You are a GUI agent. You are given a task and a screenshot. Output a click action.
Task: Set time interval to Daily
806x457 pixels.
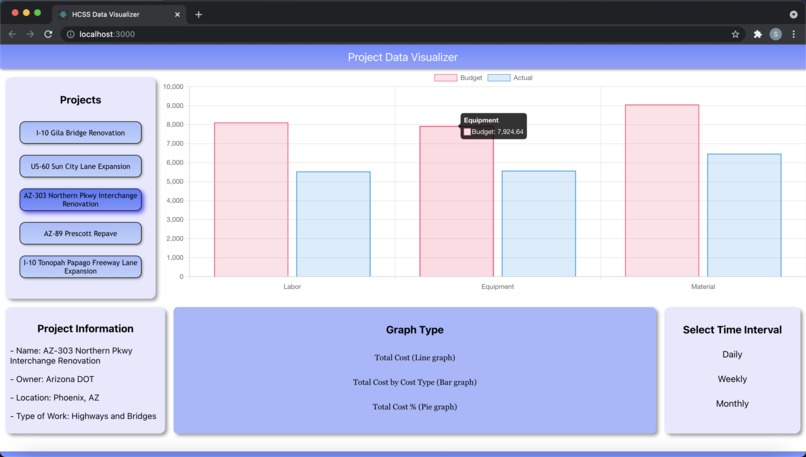(x=732, y=354)
